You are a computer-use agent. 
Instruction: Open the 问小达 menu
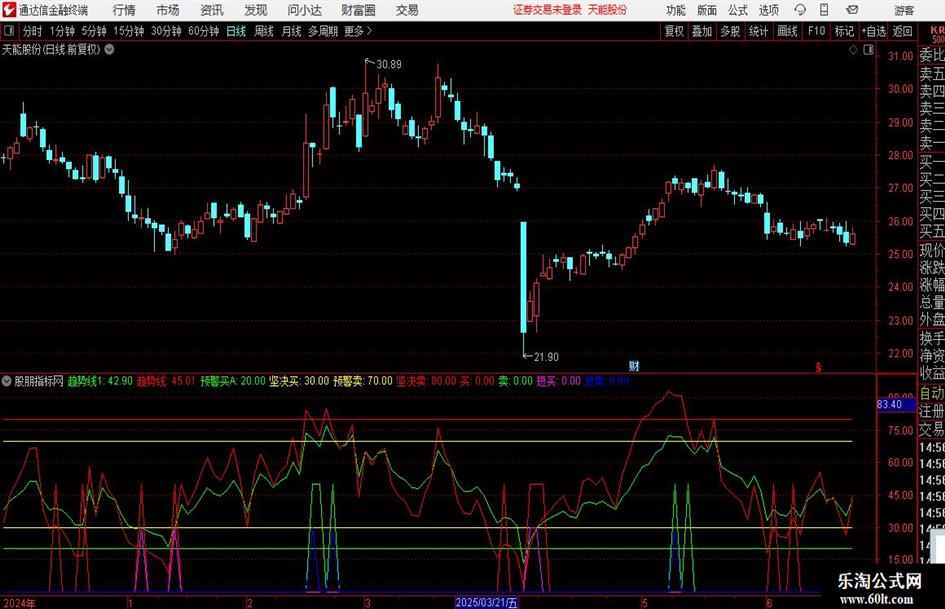pyautogui.click(x=304, y=10)
